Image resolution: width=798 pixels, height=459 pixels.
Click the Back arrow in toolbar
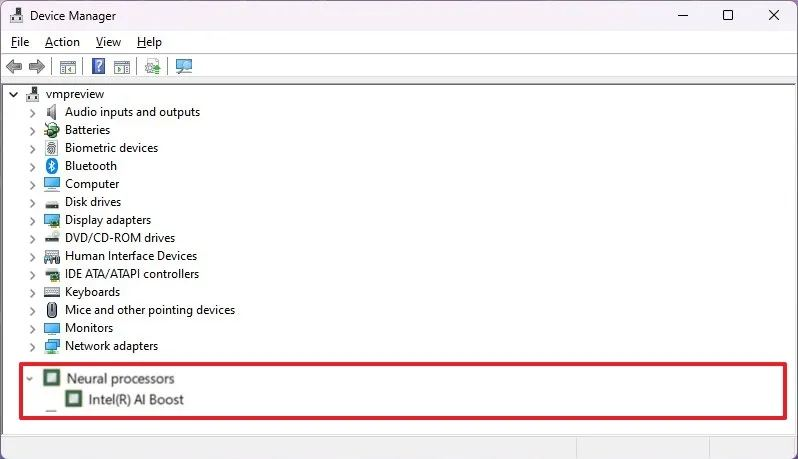[14, 67]
